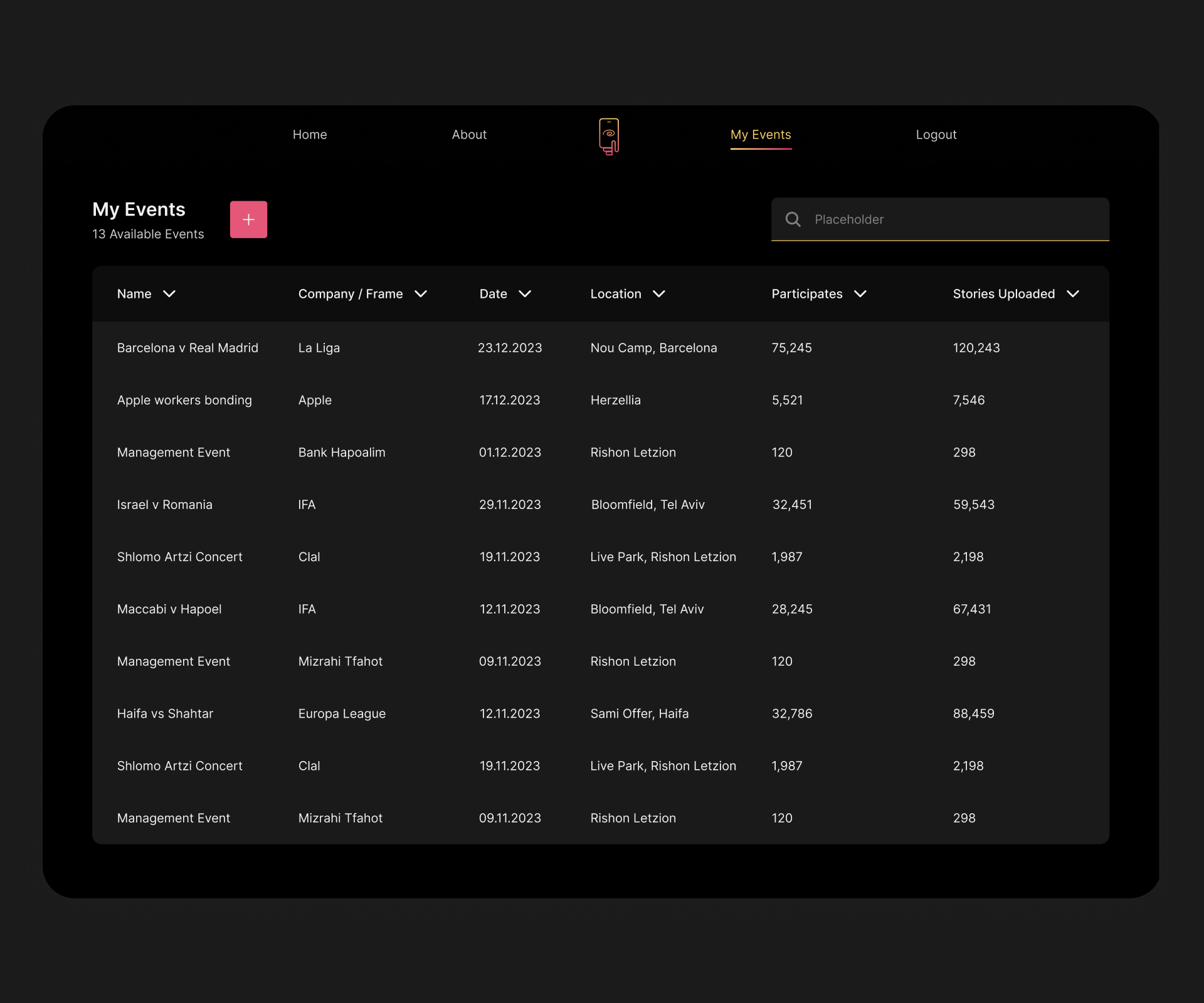Image resolution: width=1204 pixels, height=1003 pixels.
Task: Select the My Events tab
Action: (x=760, y=134)
